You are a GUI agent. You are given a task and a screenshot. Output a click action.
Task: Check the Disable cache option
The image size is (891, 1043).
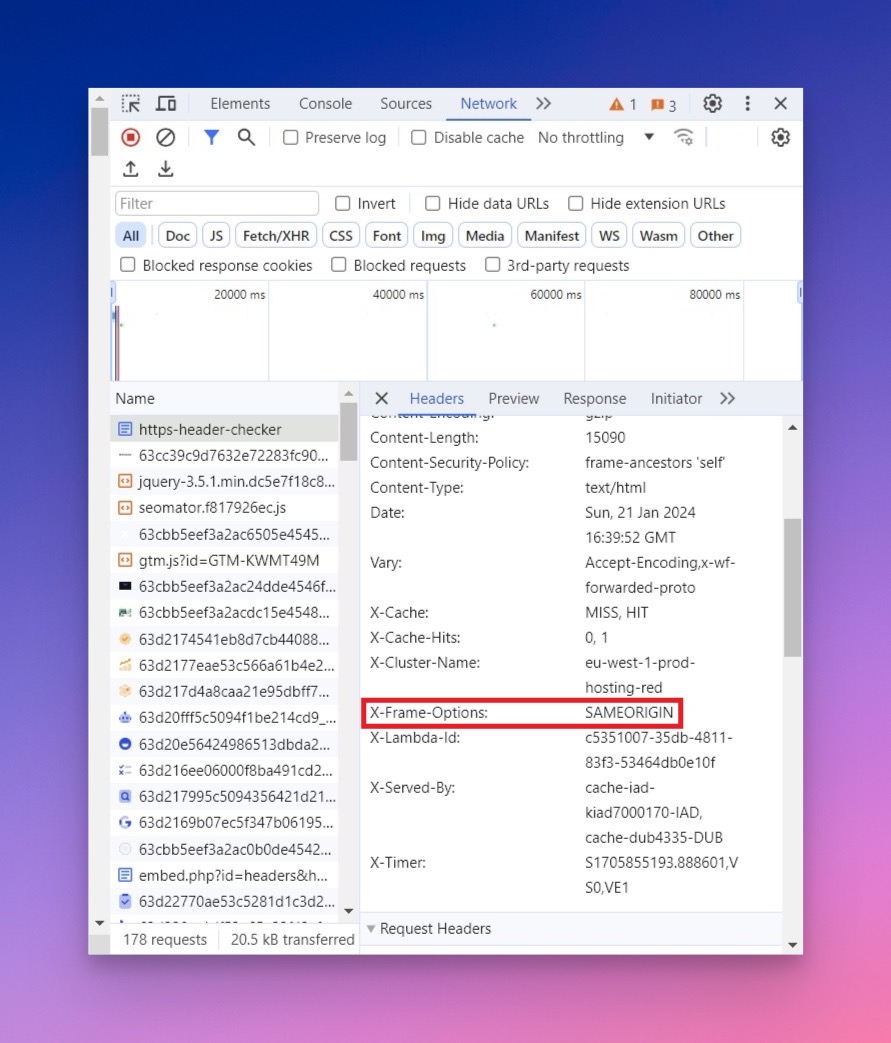pos(418,137)
